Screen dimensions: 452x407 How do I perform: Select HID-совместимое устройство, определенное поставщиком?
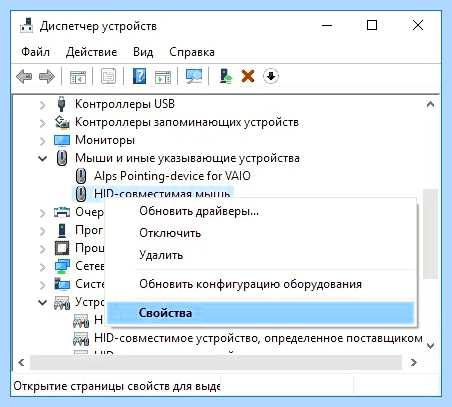(x=258, y=338)
